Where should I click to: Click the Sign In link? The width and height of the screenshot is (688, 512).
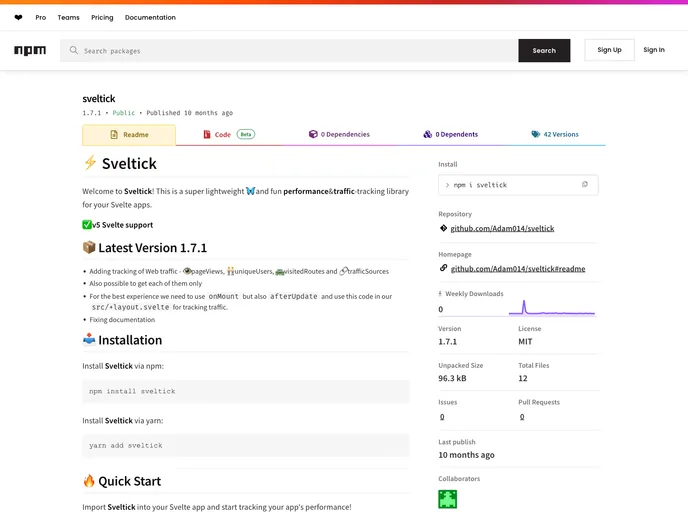coord(654,50)
